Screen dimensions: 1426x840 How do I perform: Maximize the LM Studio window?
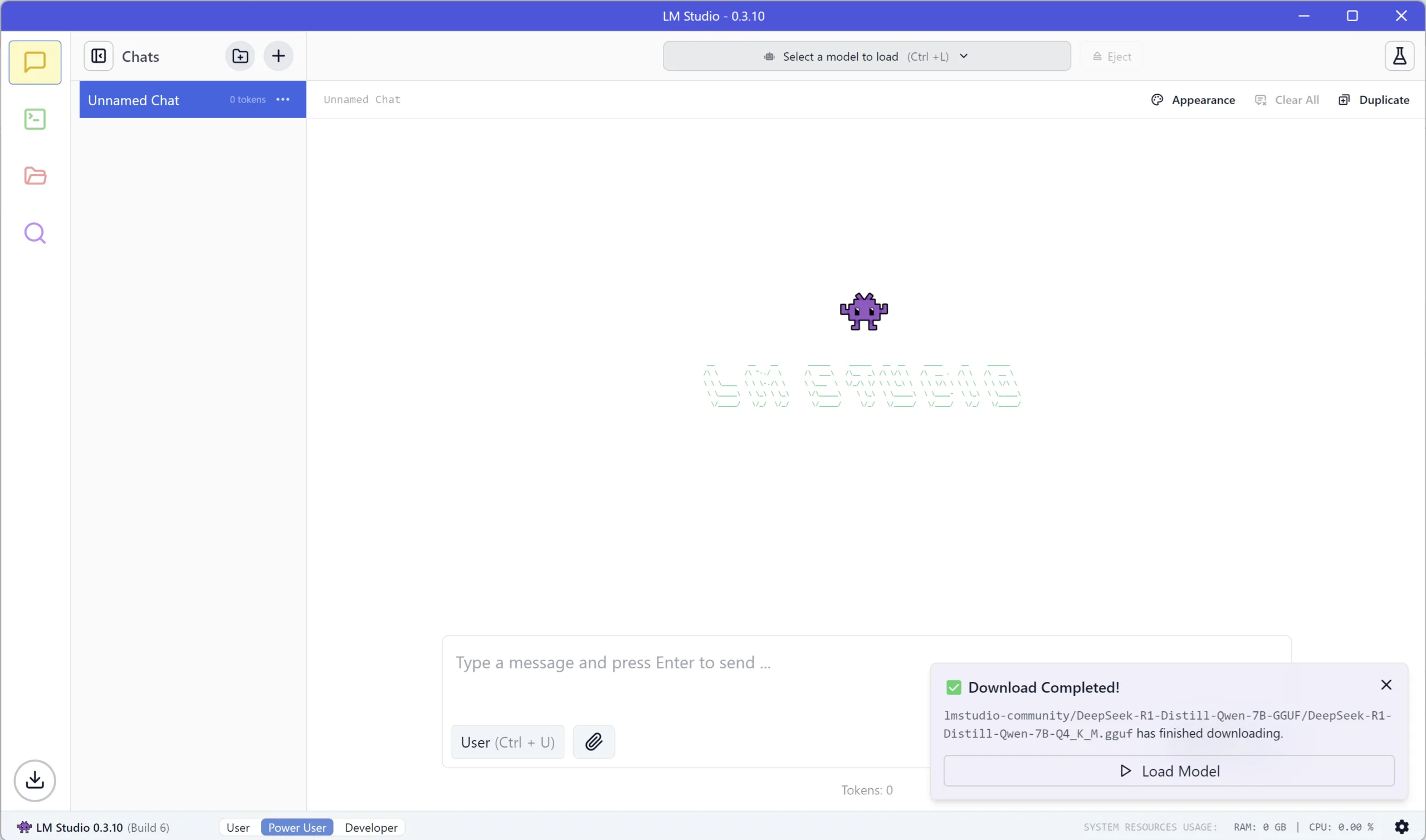(1352, 16)
